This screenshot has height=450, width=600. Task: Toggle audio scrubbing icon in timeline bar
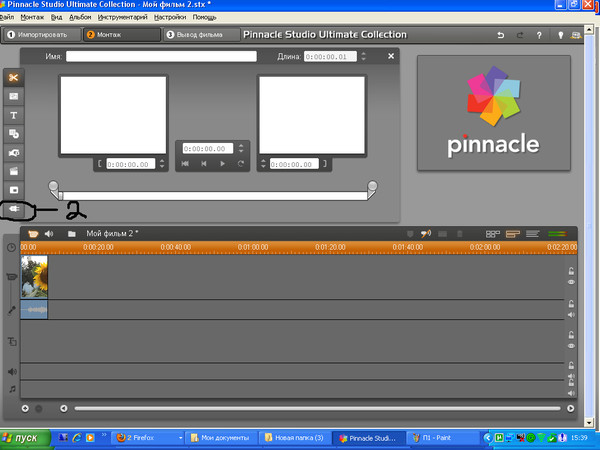426,233
